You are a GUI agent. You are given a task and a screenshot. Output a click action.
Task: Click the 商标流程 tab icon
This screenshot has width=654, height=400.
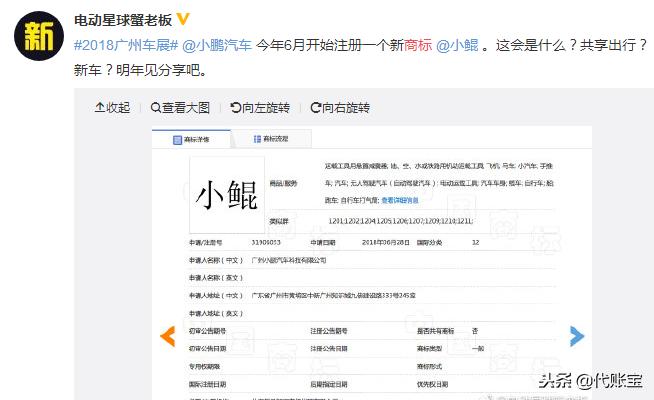[x=257, y=139]
